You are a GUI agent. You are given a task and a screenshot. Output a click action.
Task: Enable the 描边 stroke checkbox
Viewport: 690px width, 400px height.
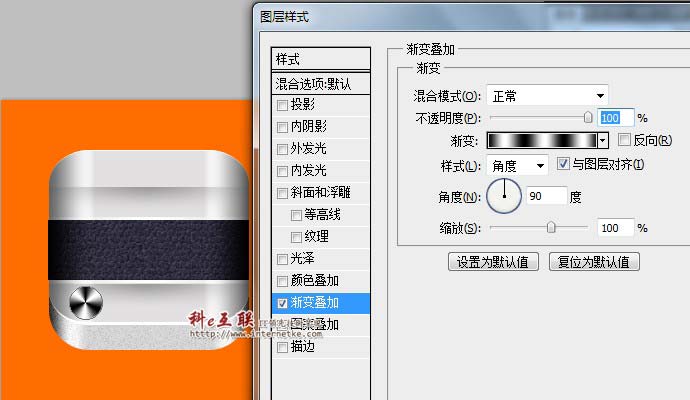283,347
